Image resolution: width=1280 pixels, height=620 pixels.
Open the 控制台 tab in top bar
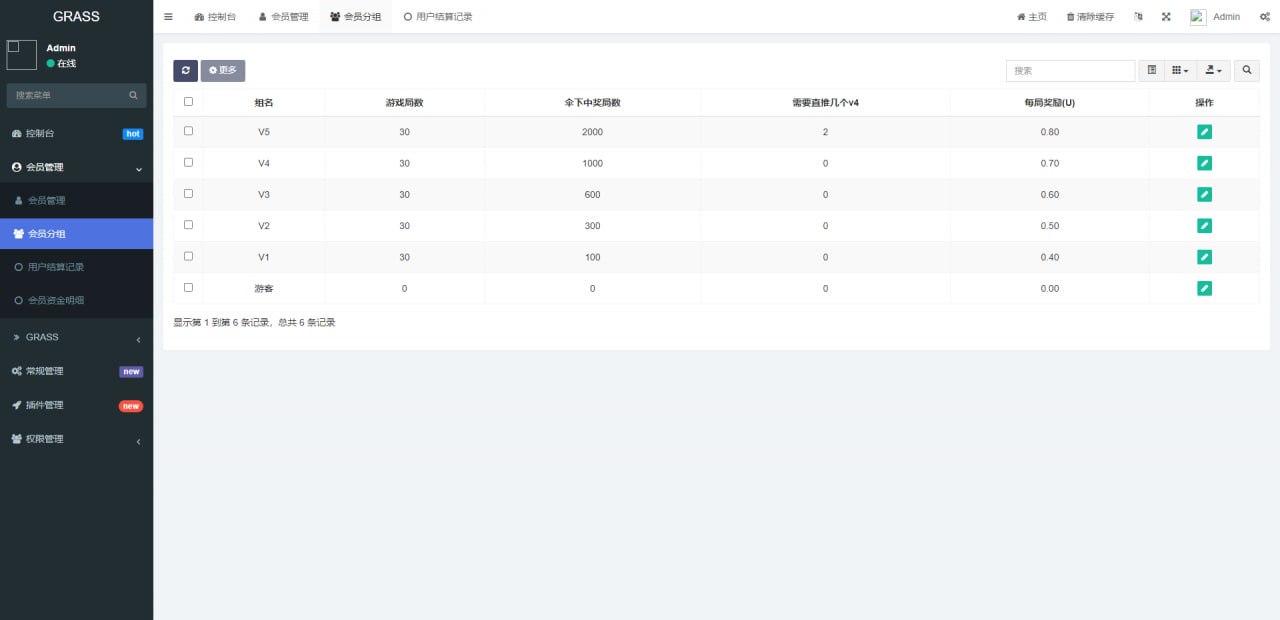click(x=215, y=17)
